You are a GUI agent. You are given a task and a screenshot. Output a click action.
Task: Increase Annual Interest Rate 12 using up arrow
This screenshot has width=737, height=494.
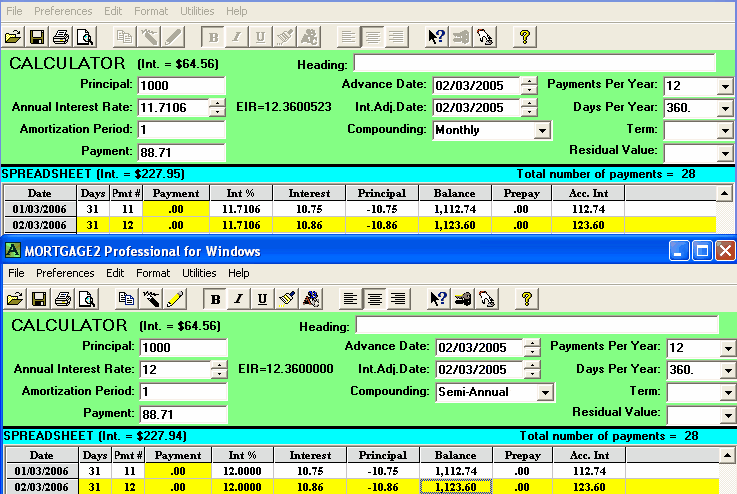218,365
